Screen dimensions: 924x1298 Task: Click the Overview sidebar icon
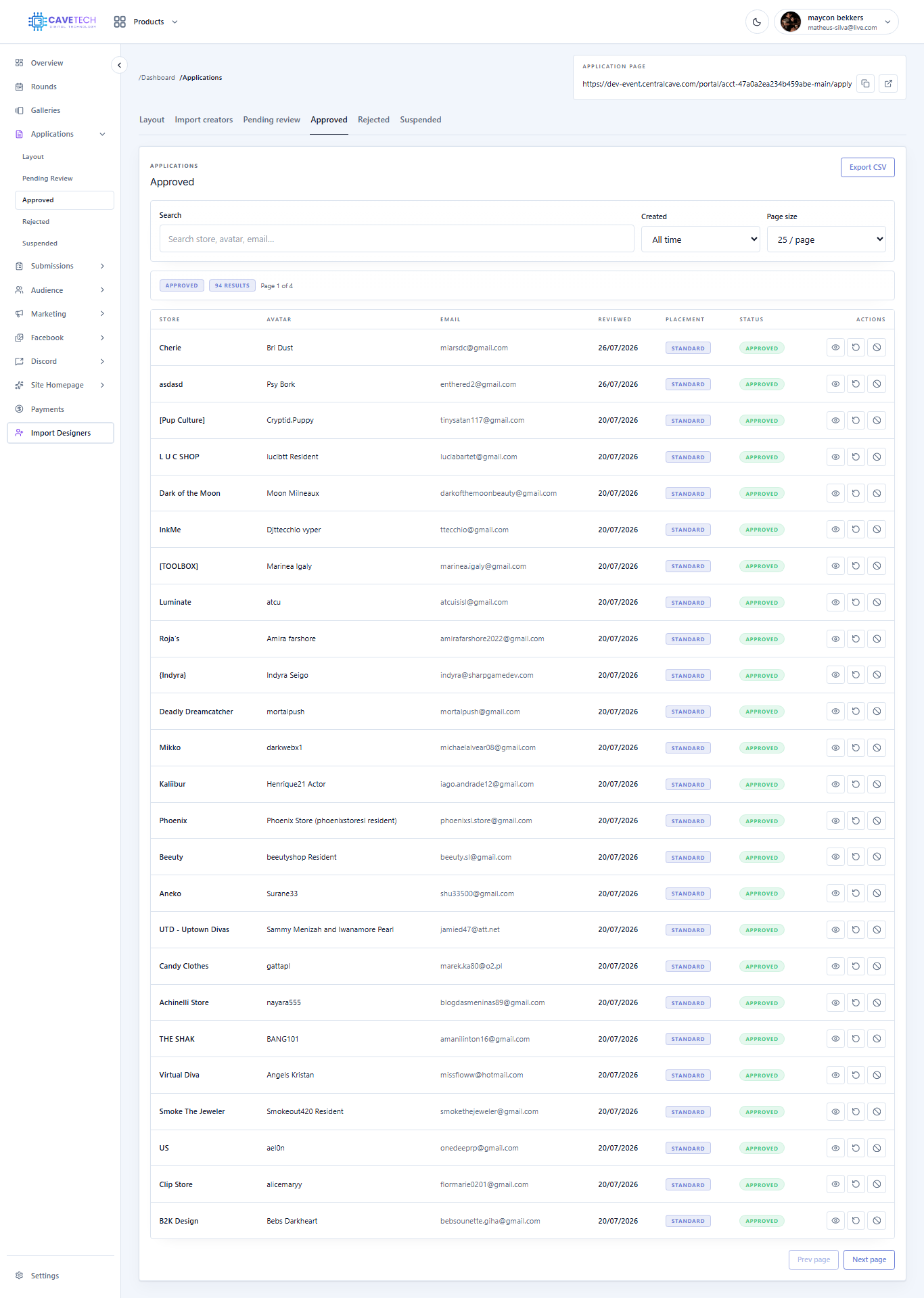coord(19,63)
